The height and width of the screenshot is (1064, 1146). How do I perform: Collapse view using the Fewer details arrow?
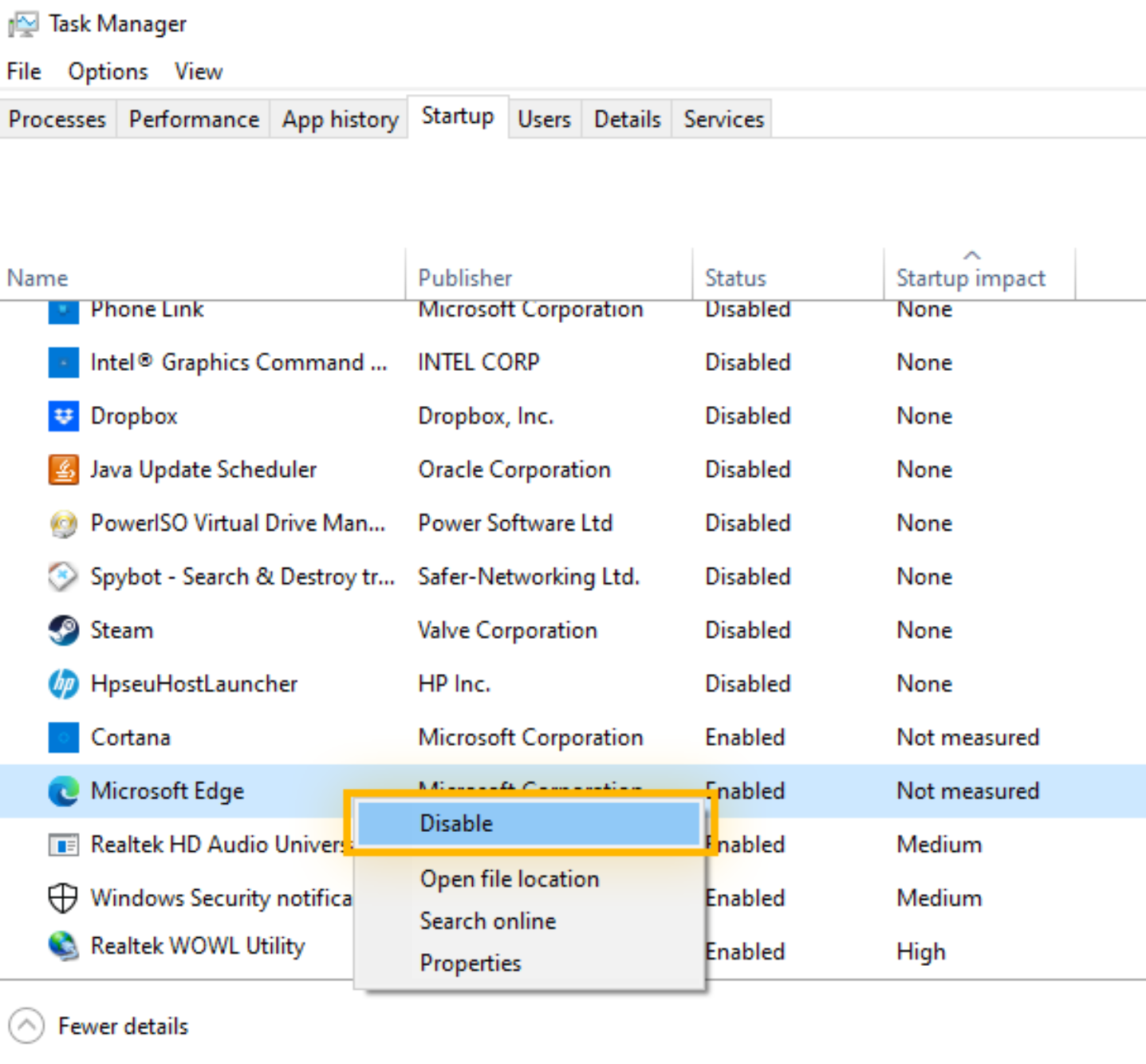click(x=26, y=1026)
